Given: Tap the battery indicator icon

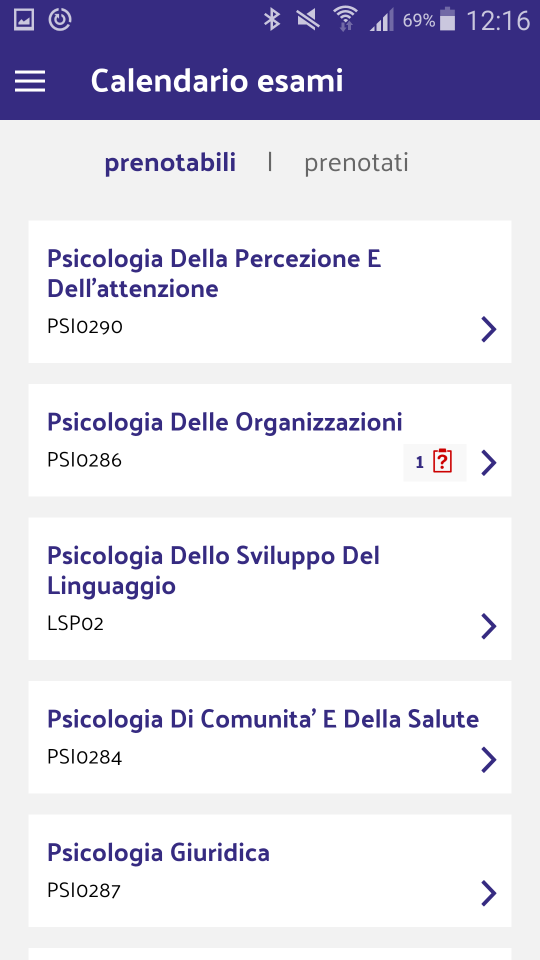Looking at the screenshot, I should click(448, 20).
